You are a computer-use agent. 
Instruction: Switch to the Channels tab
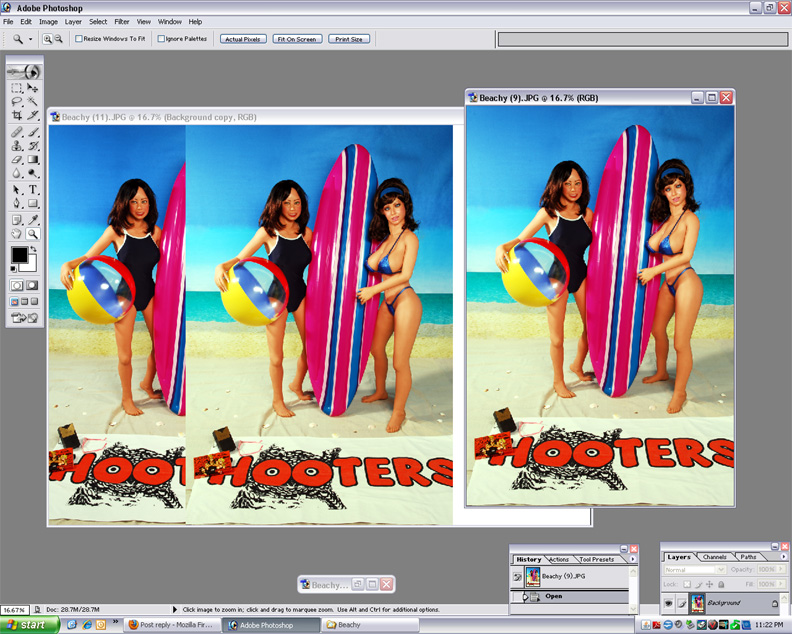715,557
